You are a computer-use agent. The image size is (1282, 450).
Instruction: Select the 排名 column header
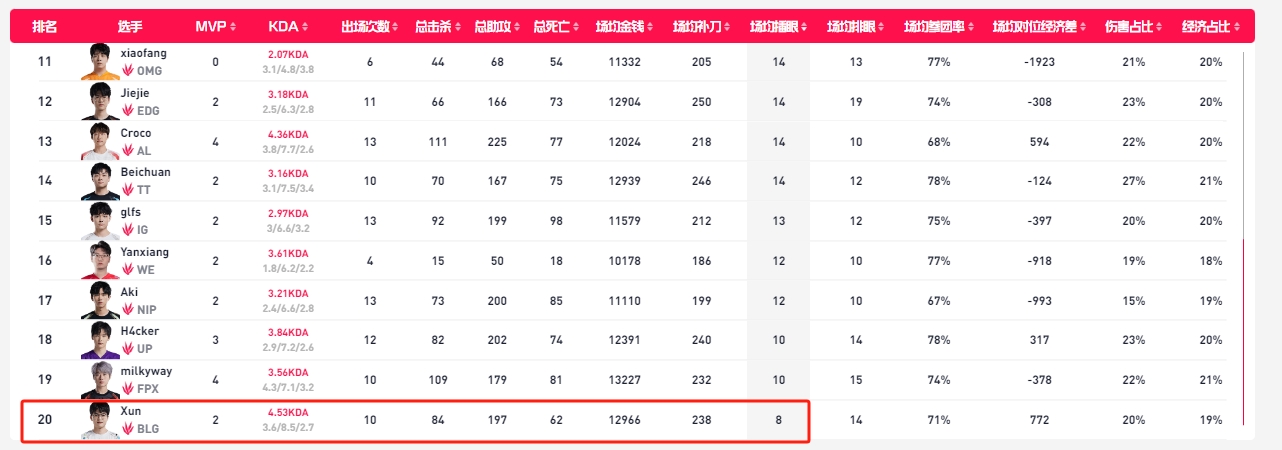click(44, 26)
